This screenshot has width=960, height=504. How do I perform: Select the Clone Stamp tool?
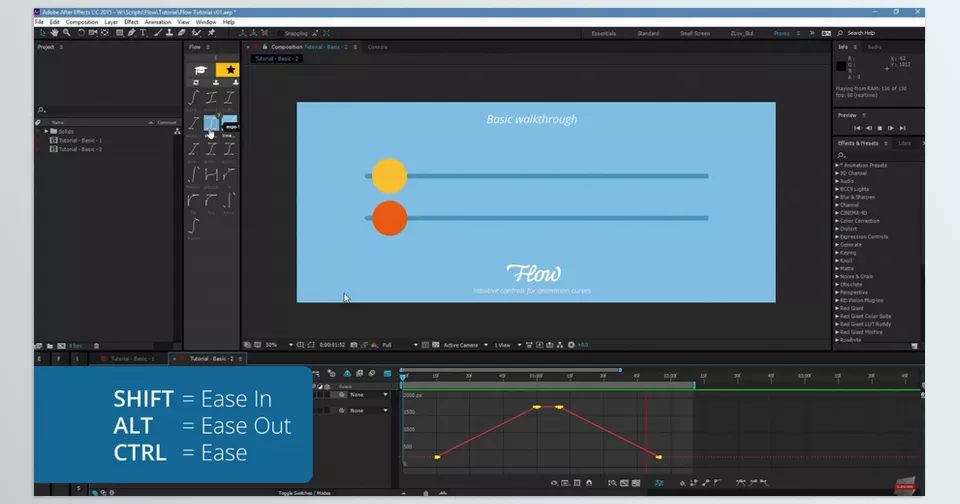point(169,33)
